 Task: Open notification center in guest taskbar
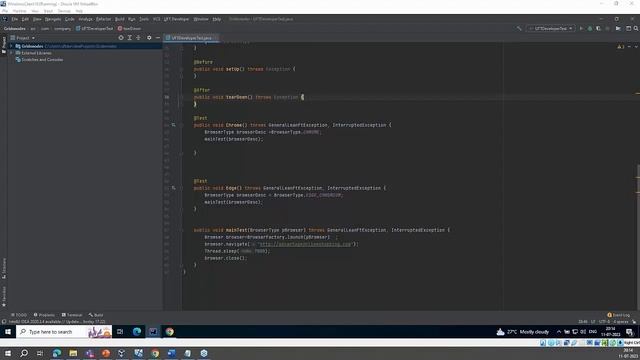629,331
